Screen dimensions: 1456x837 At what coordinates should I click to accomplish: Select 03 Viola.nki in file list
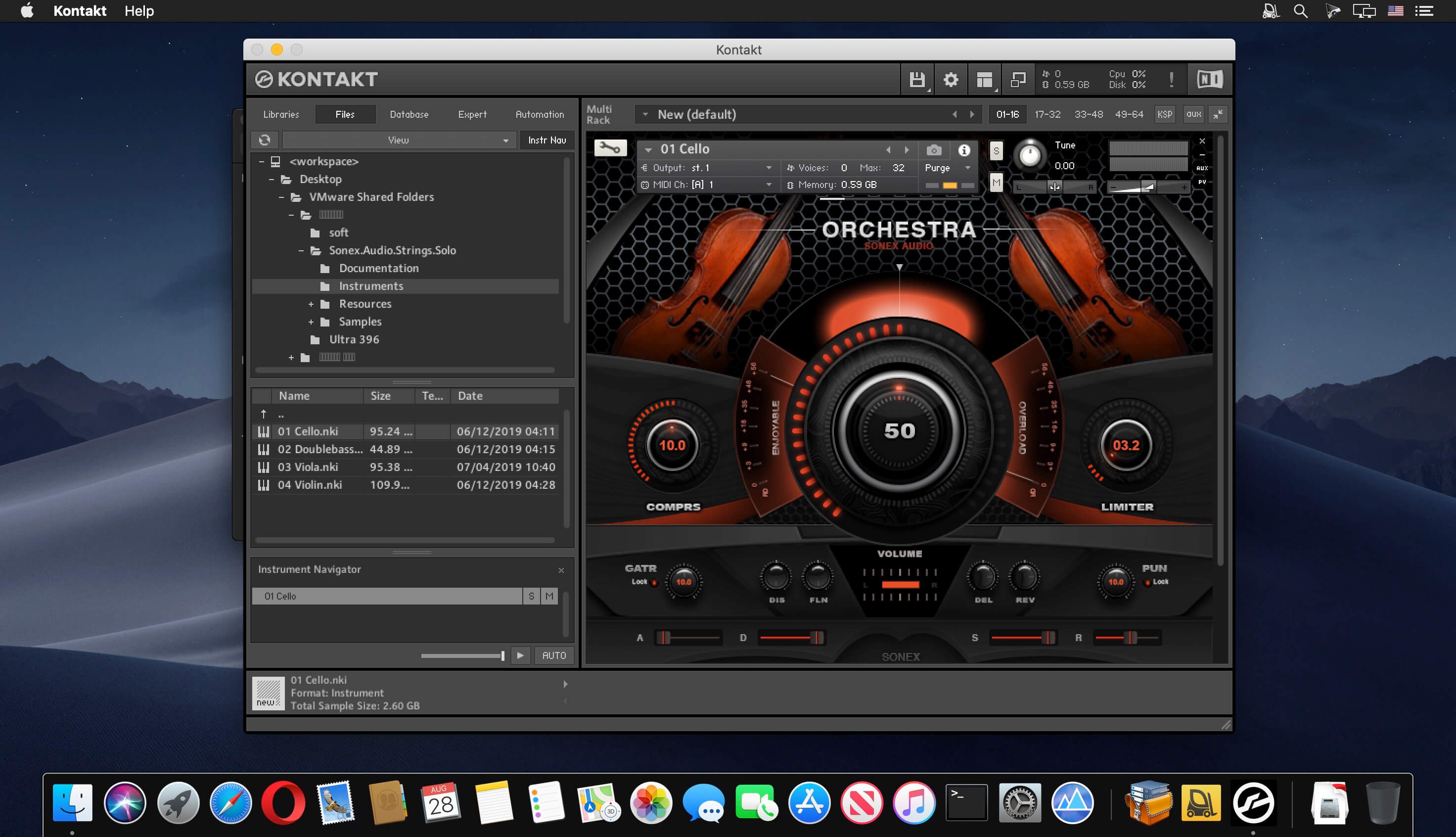(x=405, y=467)
